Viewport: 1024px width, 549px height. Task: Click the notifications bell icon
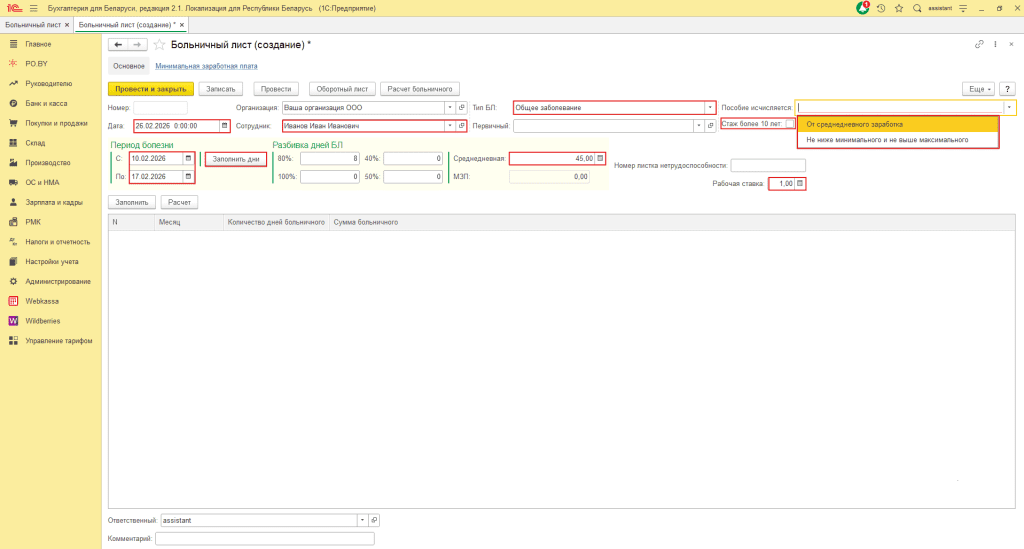point(863,8)
